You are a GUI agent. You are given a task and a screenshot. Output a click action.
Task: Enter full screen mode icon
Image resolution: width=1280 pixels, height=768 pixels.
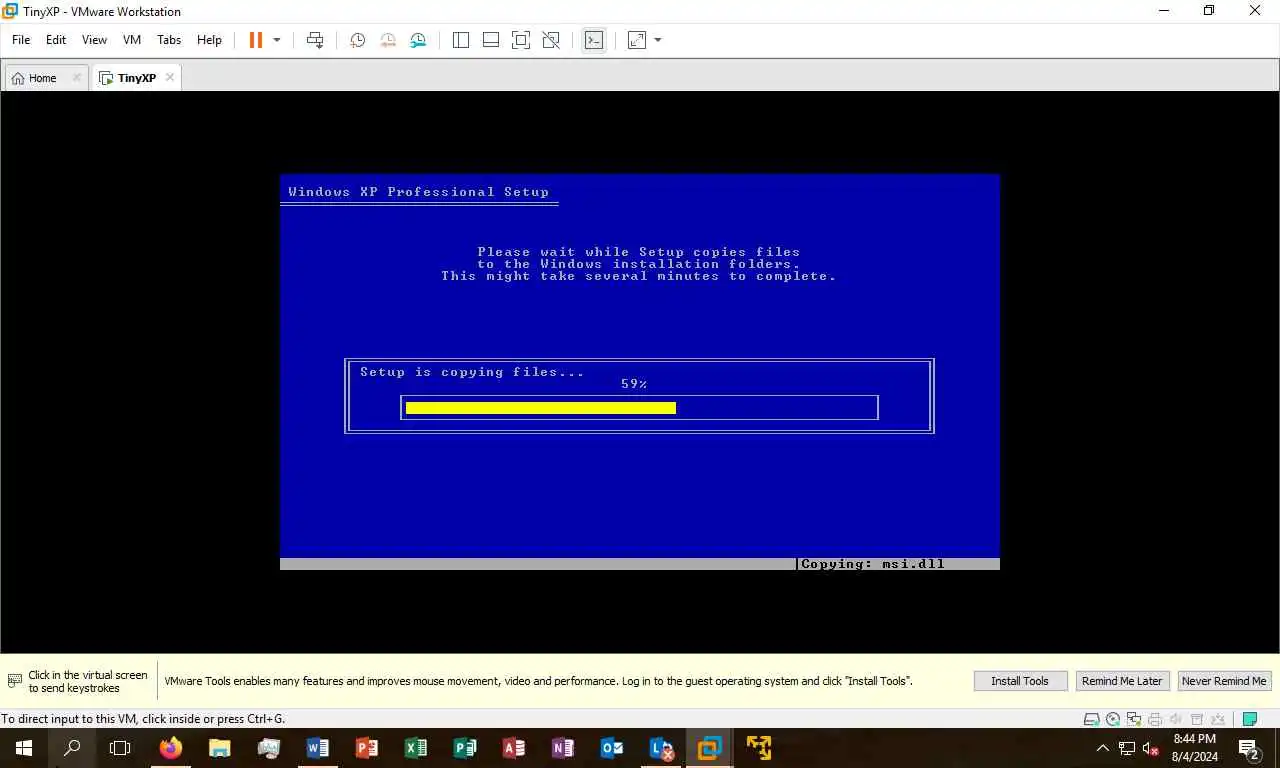[521, 40]
